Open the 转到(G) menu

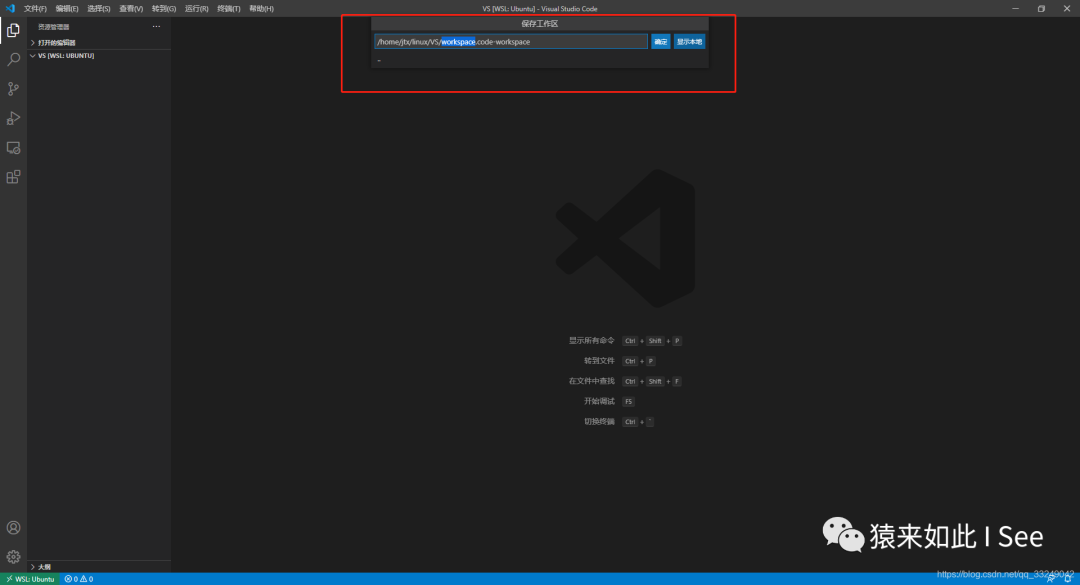[x=164, y=8]
